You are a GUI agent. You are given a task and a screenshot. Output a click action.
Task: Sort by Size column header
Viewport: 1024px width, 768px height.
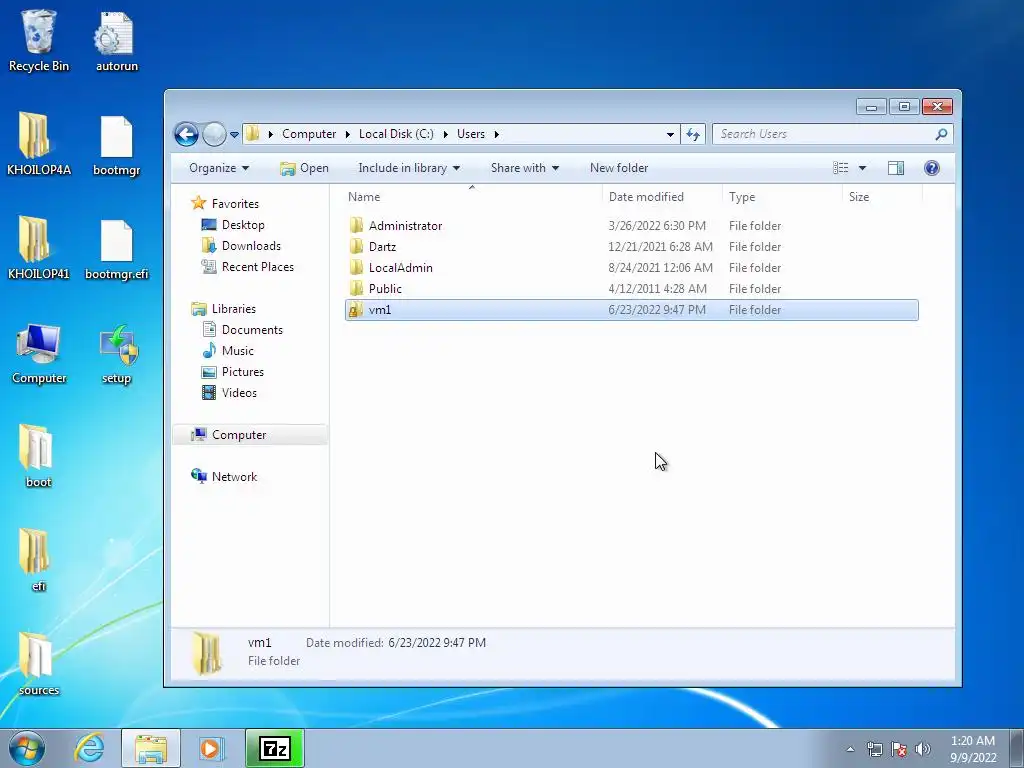coord(882,197)
